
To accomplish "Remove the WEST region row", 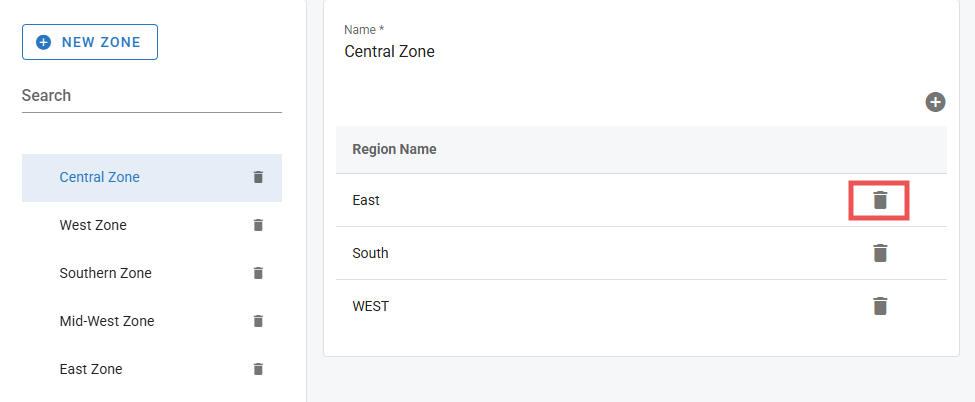I will pyautogui.click(x=879, y=306).
